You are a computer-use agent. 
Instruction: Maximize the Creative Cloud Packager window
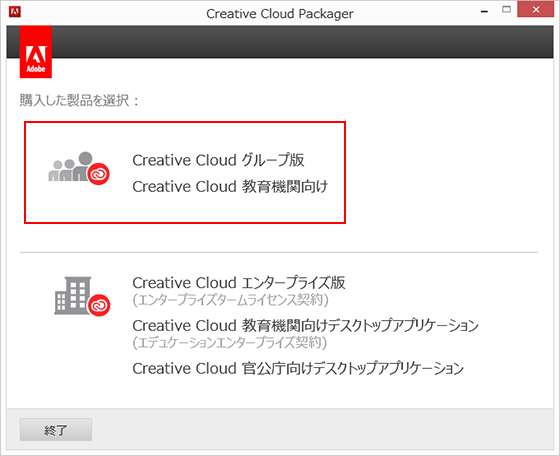click(506, 10)
